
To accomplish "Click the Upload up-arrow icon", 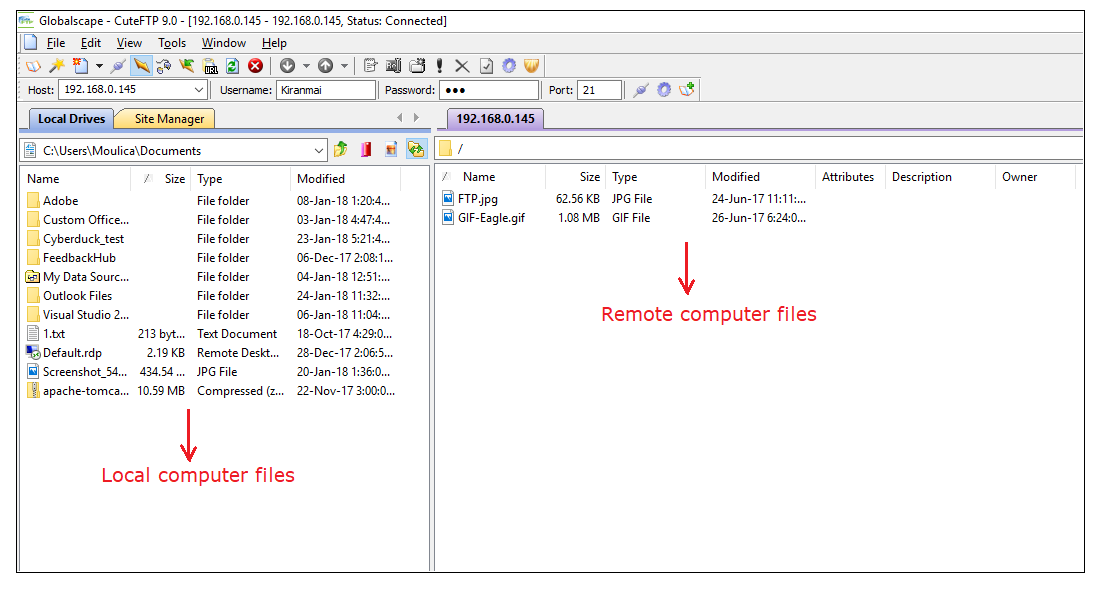I will pos(325,66).
